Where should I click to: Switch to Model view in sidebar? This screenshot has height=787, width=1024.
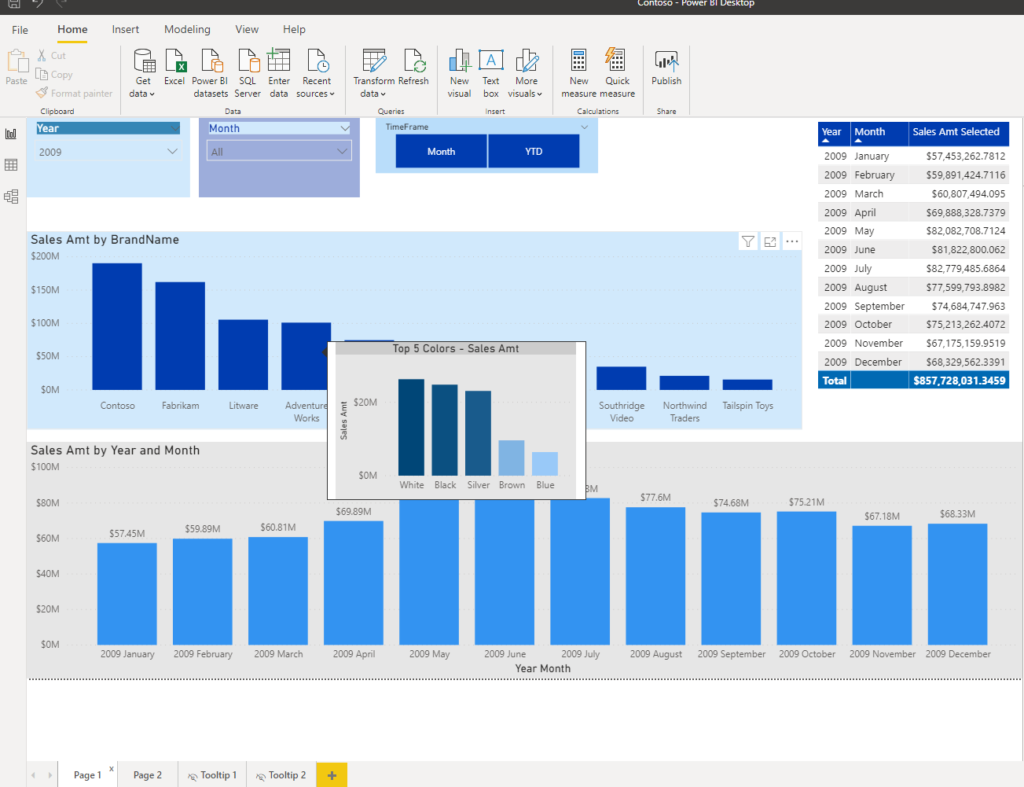click(x=11, y=197)
